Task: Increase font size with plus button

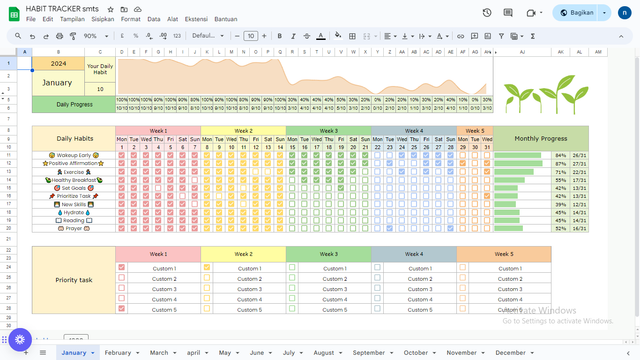Action: click(x=264, y=36)
